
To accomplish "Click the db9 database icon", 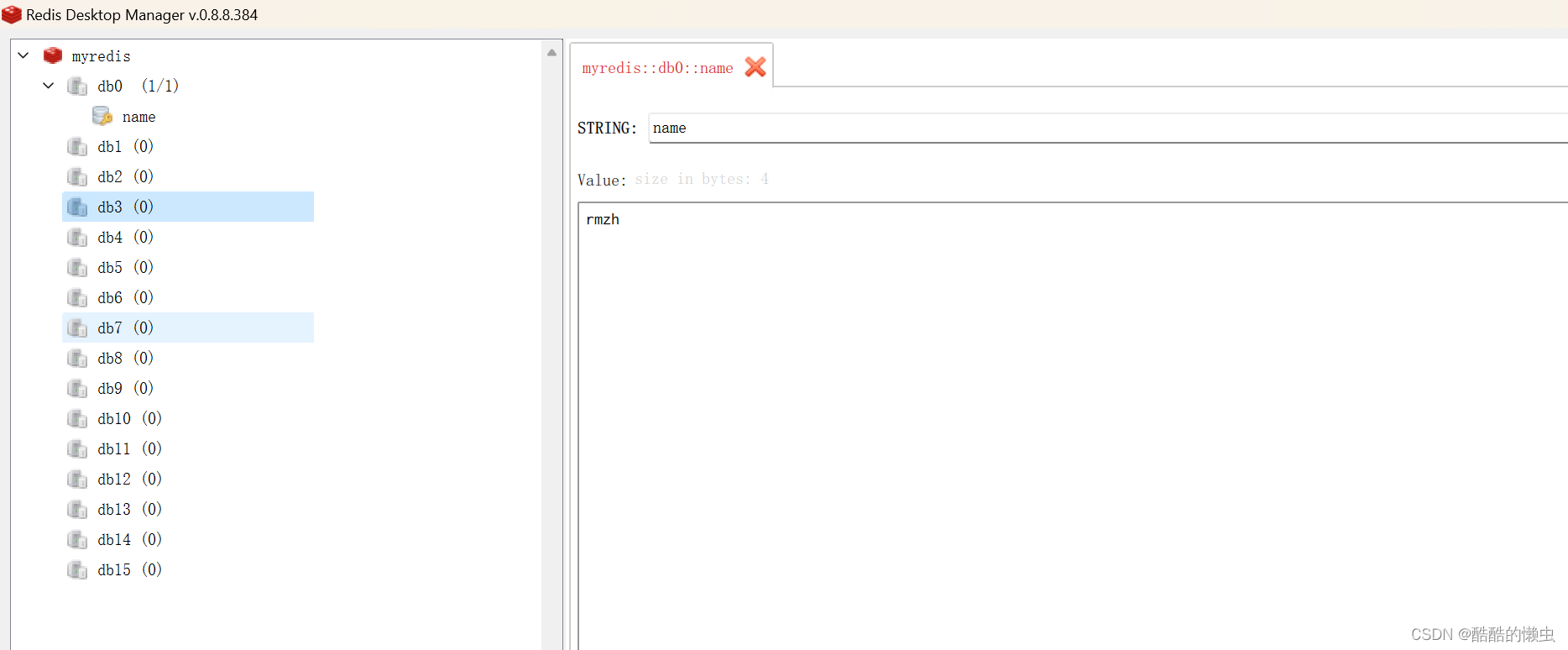I will pos(77,388).
